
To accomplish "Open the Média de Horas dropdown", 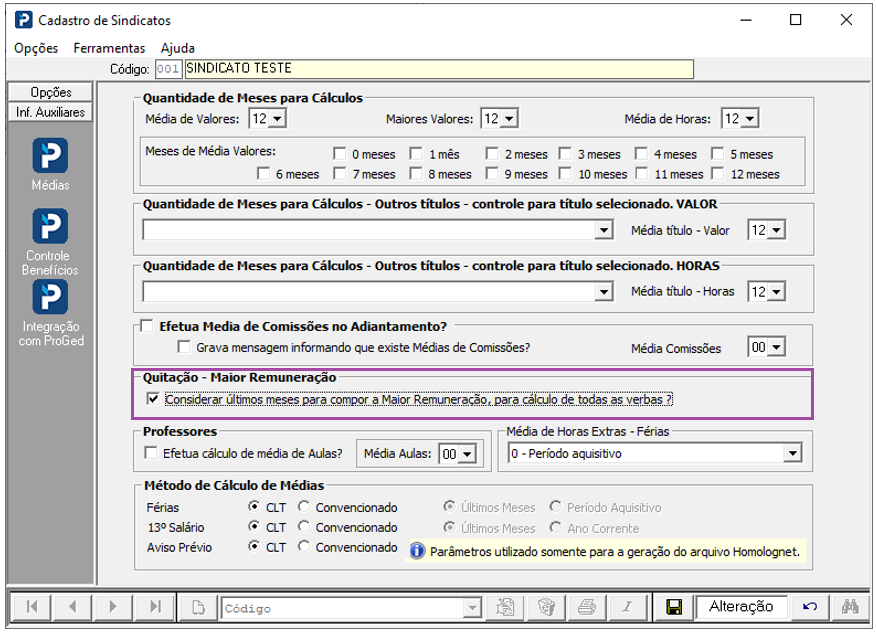I will coord(750,118).
